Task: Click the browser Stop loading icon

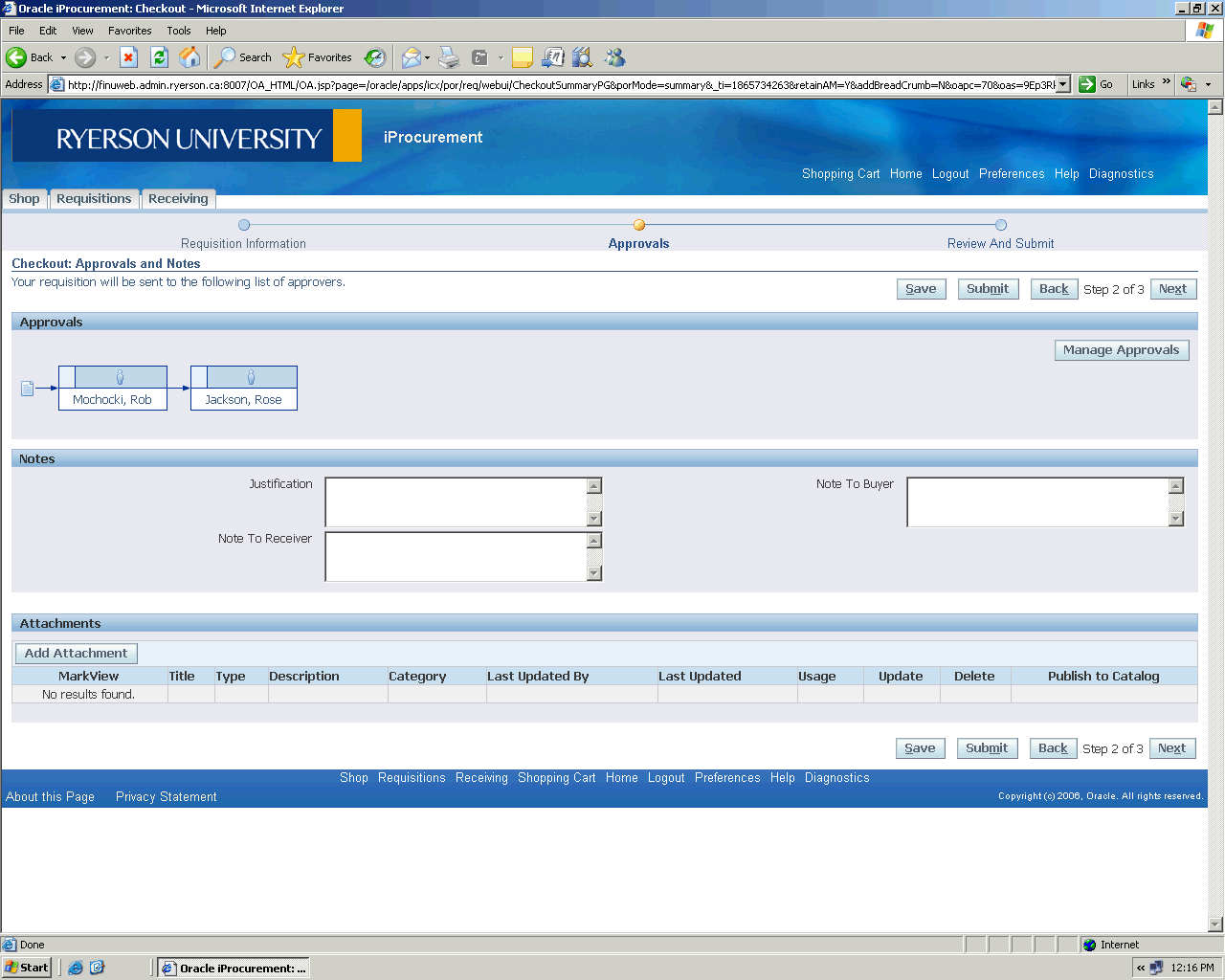Action: coord(129,57)
